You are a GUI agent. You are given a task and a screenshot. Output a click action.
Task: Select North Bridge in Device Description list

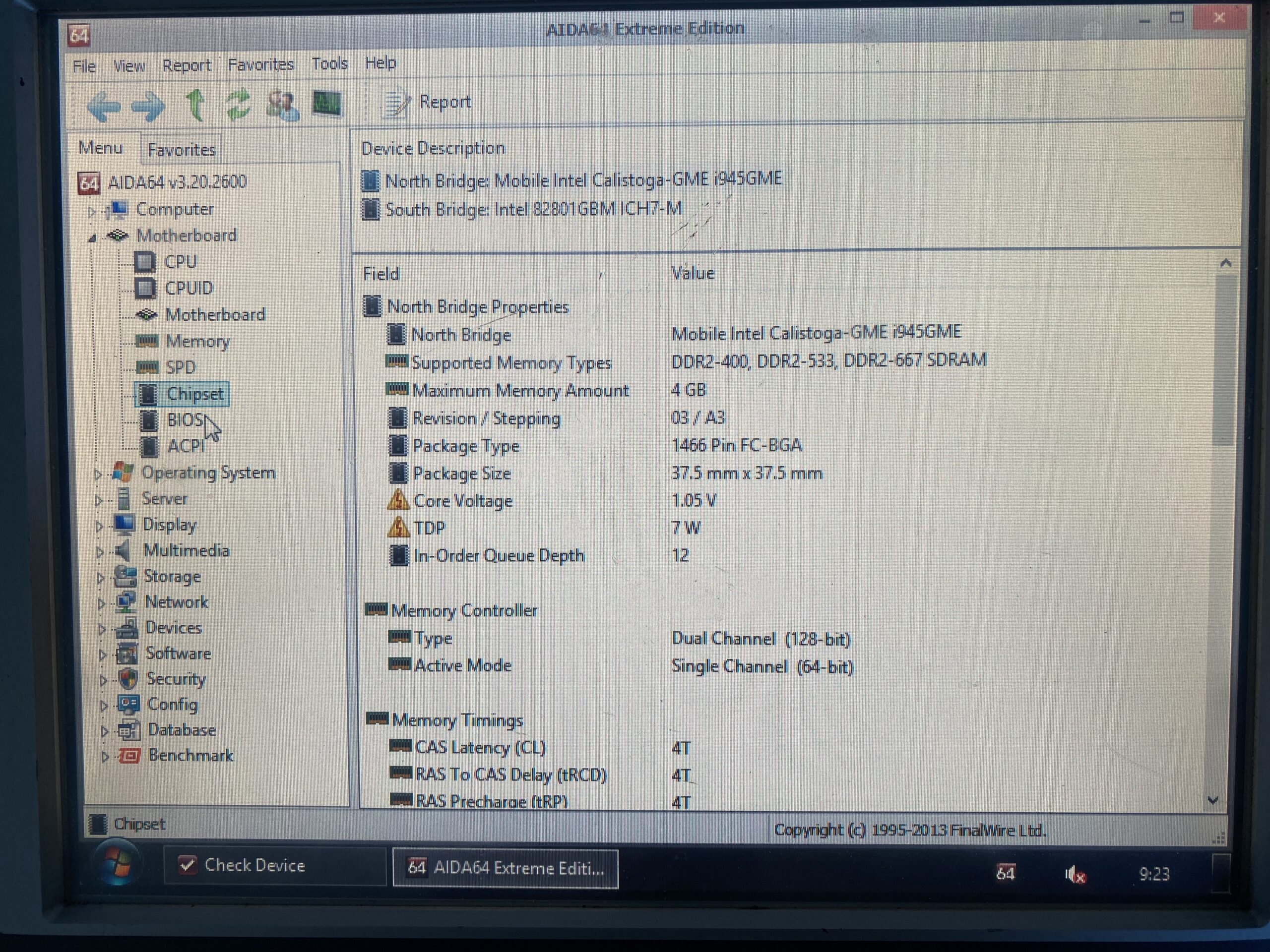[x=572, y=180]
